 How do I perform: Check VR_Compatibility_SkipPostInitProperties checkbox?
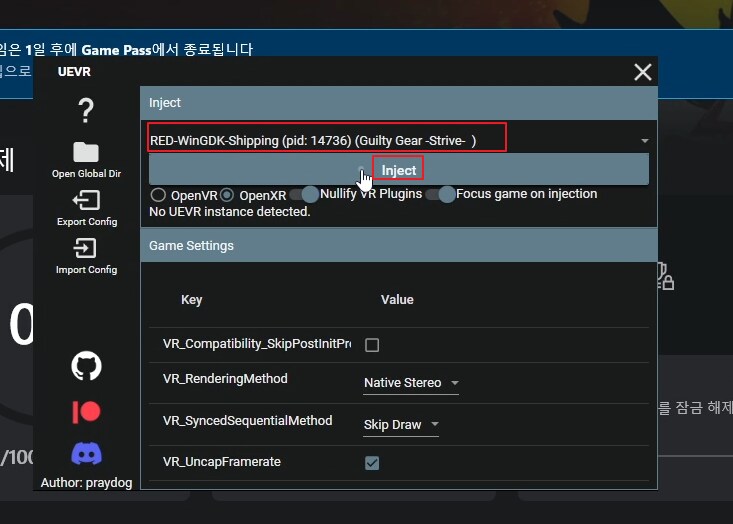click(372, 345)
